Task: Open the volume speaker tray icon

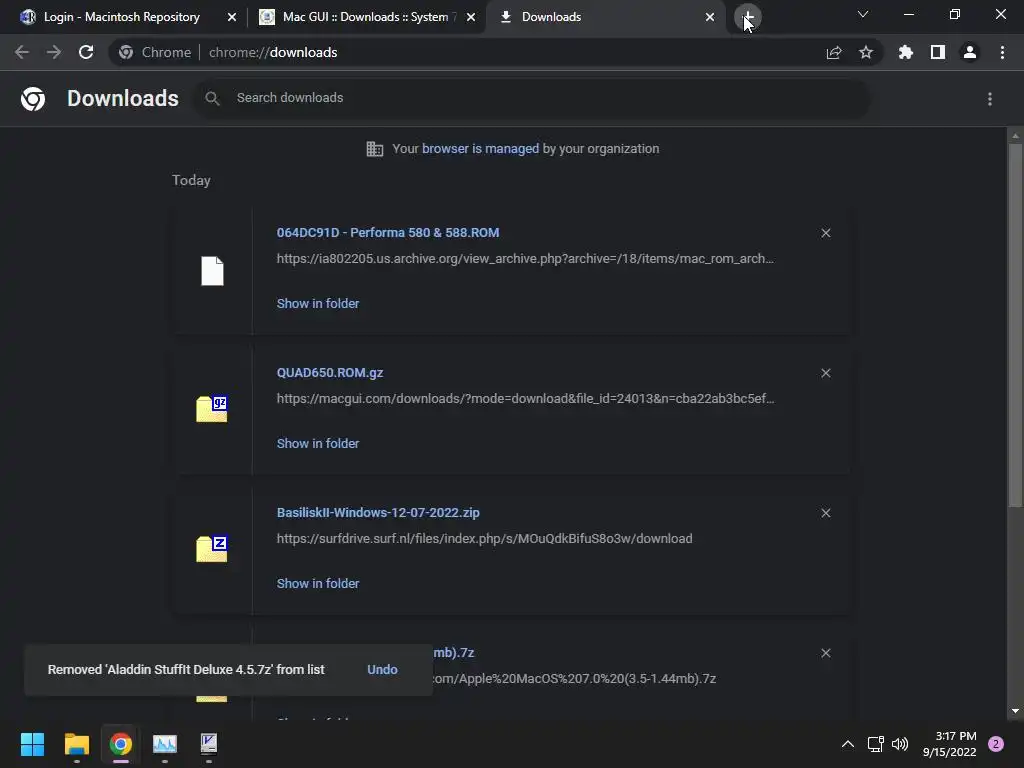Action: 900,744
